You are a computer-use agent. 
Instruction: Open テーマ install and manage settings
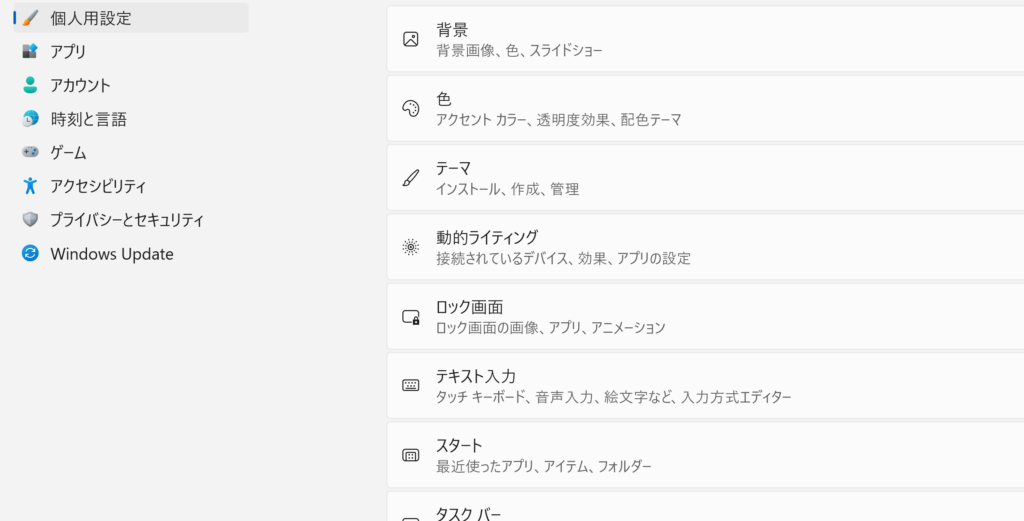705,178
